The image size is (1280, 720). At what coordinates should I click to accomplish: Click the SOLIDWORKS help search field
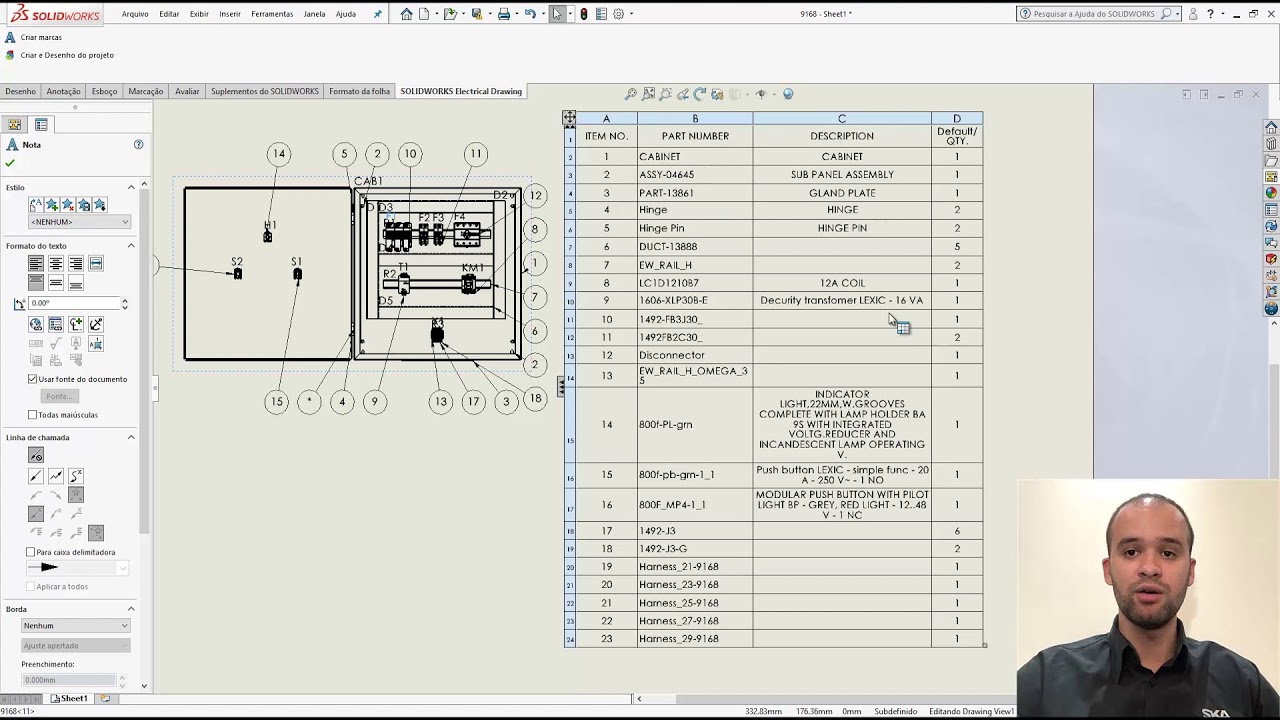click(1098, 14)
